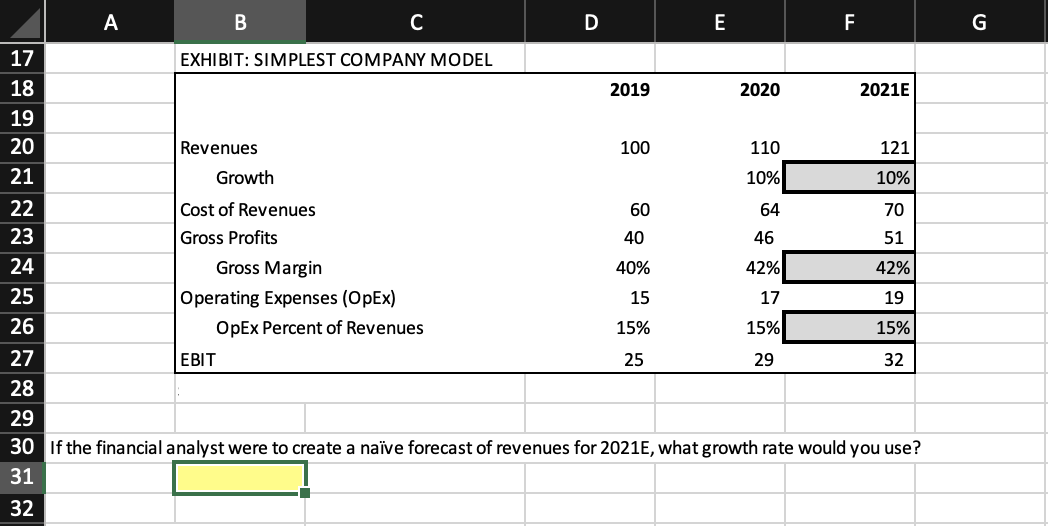Select row 20 header
The image size is (1048, 526).
[x=22, y=148]
